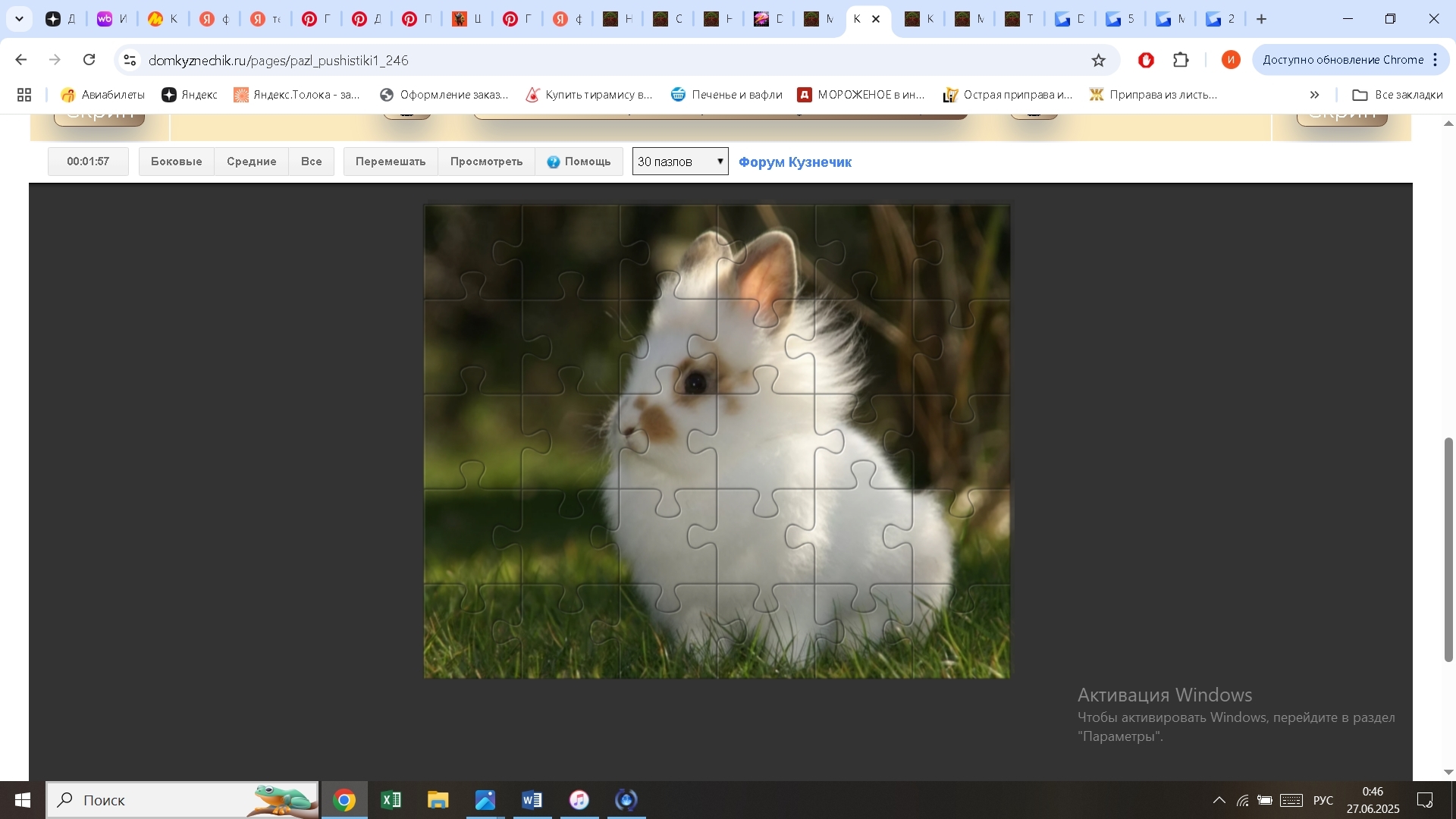The height and width of the screenshot is (819, 1456).
Task: Open Chrome three-dot menu
Action: pos(1436,60)
